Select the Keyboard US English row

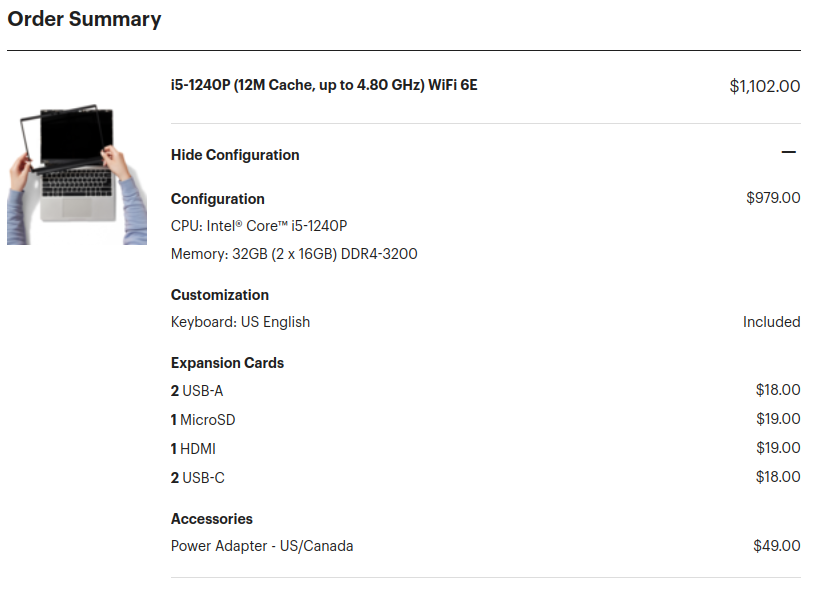(x=486, y=322)
